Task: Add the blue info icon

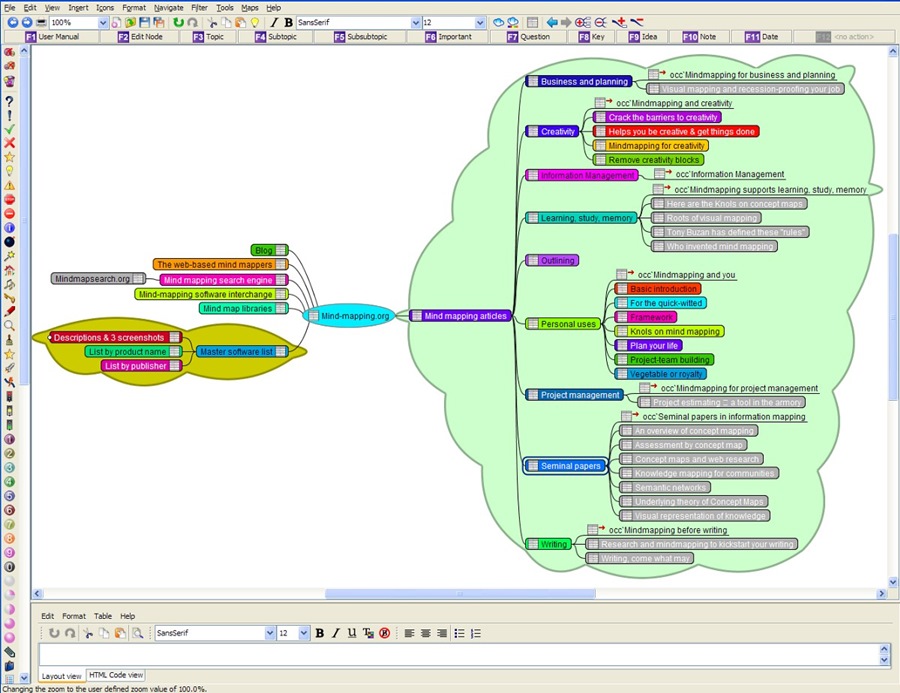Action: pos(9,228)
